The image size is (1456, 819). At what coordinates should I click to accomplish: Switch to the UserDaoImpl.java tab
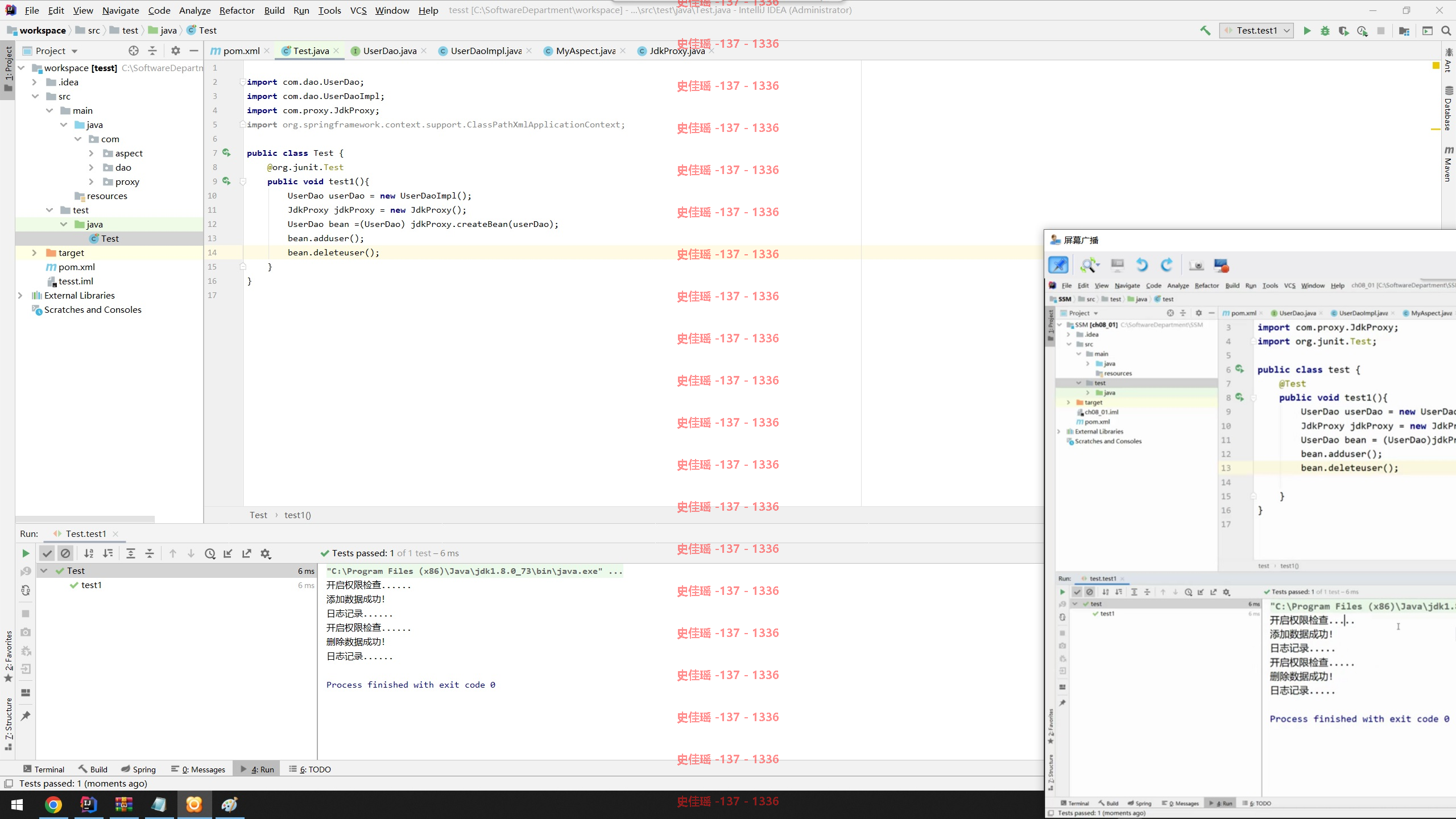pos(486,51)
